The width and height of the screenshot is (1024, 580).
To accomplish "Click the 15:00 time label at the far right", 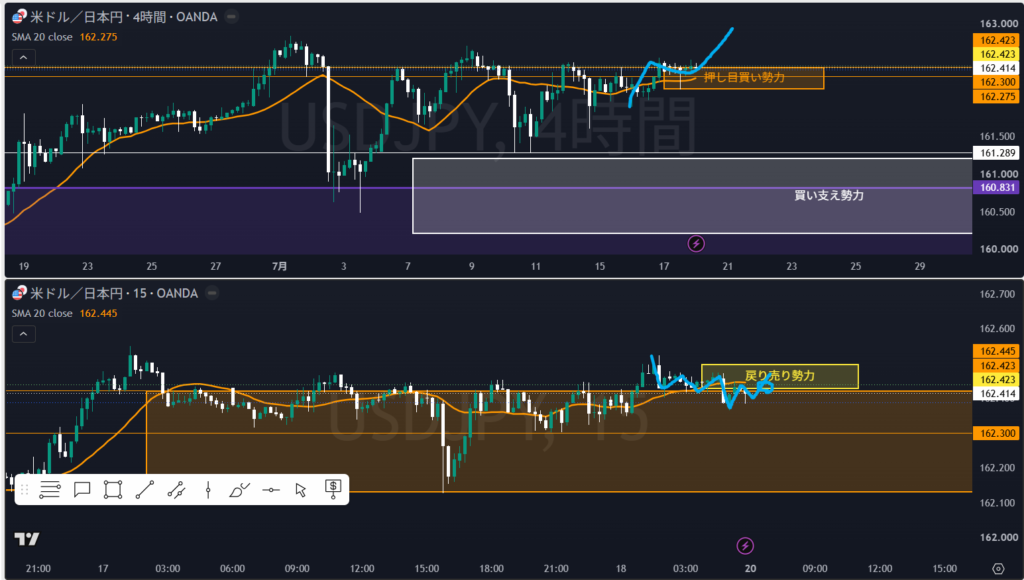I will [944, 568].
